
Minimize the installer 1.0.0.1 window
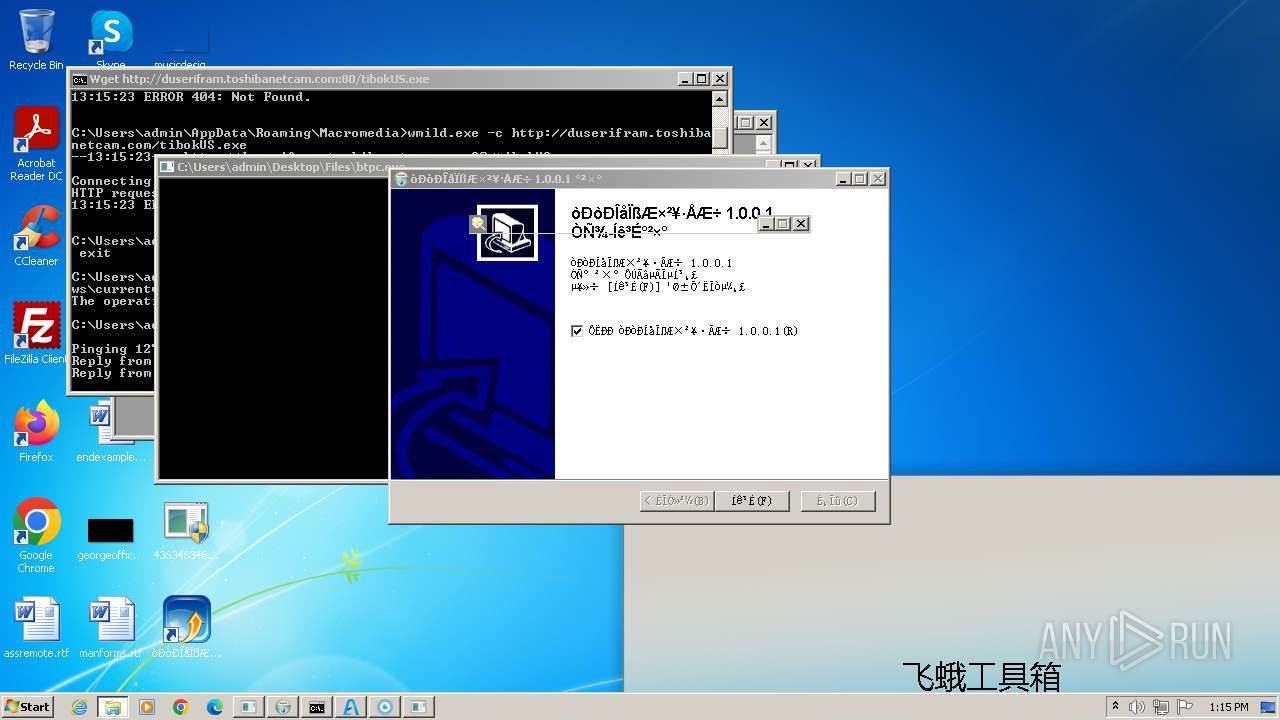[x=844, y=179]
